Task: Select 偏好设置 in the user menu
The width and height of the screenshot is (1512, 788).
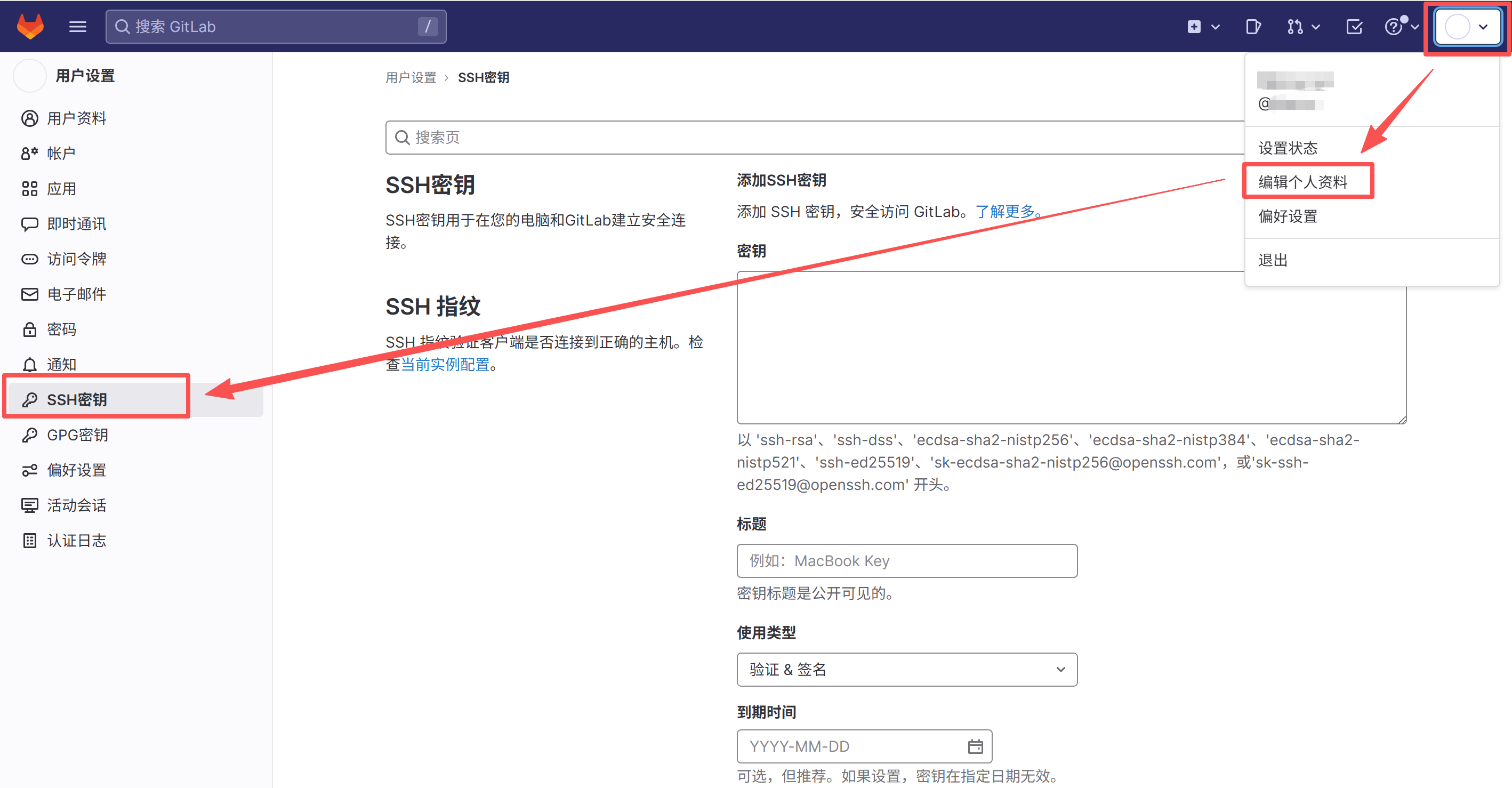Action: (1372, 216)
